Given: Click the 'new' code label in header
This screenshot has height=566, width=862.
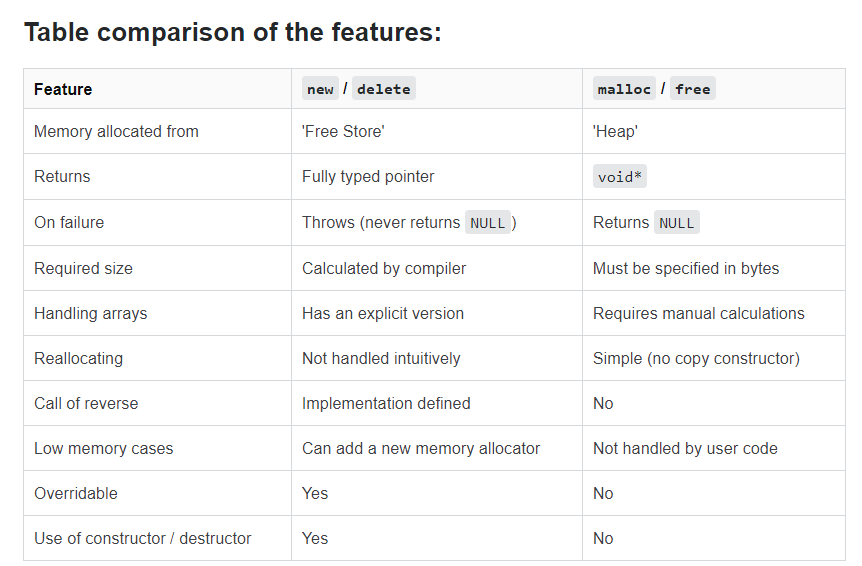Looking at the screenshot, I should coord(320,89).
